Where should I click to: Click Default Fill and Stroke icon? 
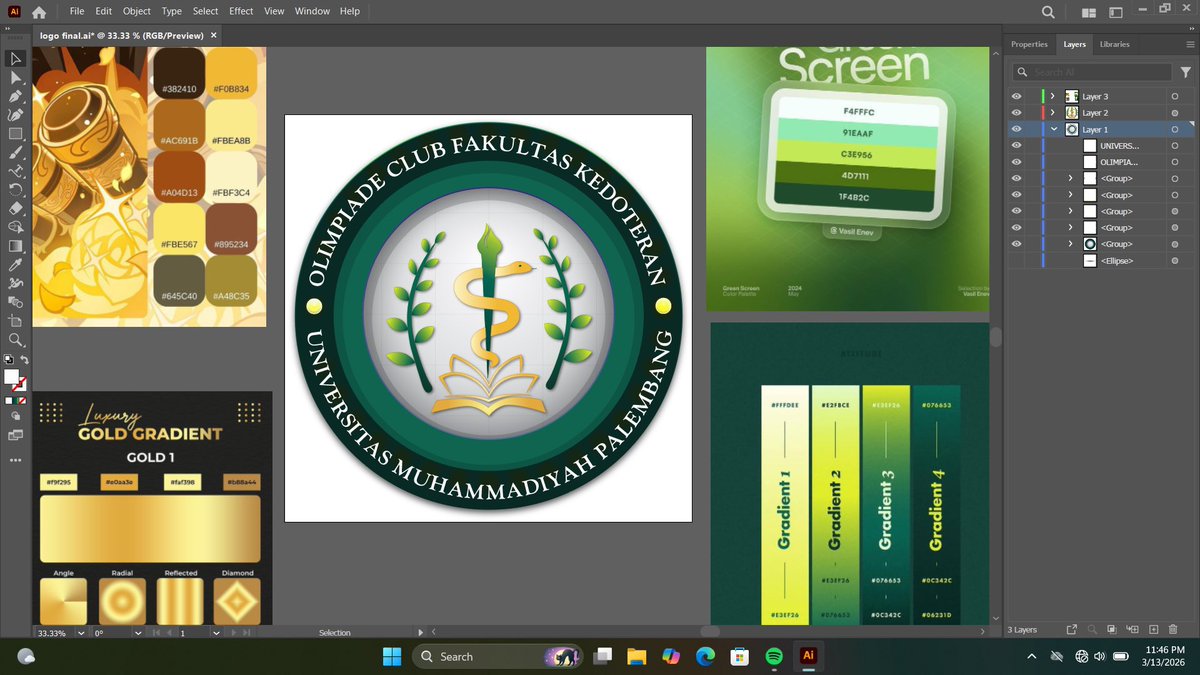9,358
